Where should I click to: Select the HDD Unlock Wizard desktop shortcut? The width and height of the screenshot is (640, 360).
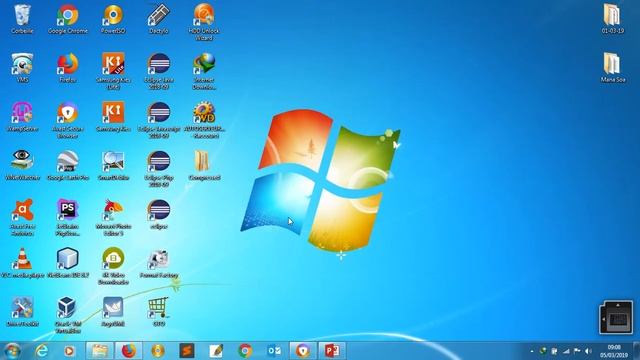point(204,22)
